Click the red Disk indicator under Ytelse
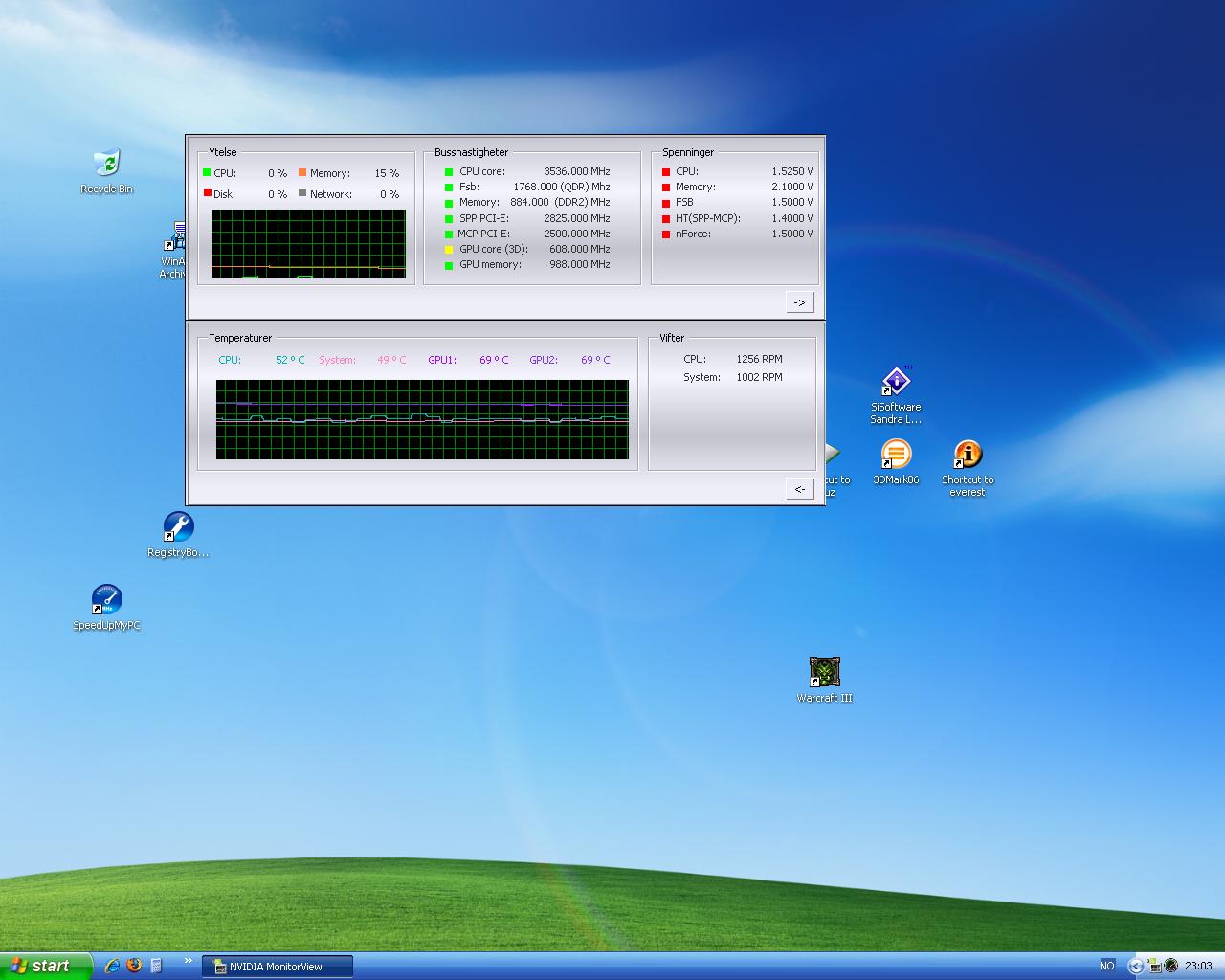Image resolution: width=1225 pixels, height=980 pixels. pos(207,193)
